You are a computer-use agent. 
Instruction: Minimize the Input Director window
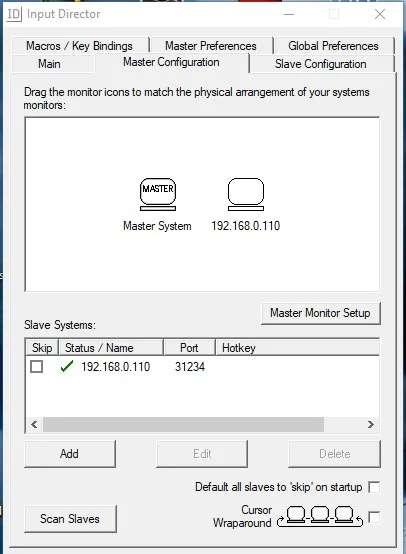coord(289,14)
